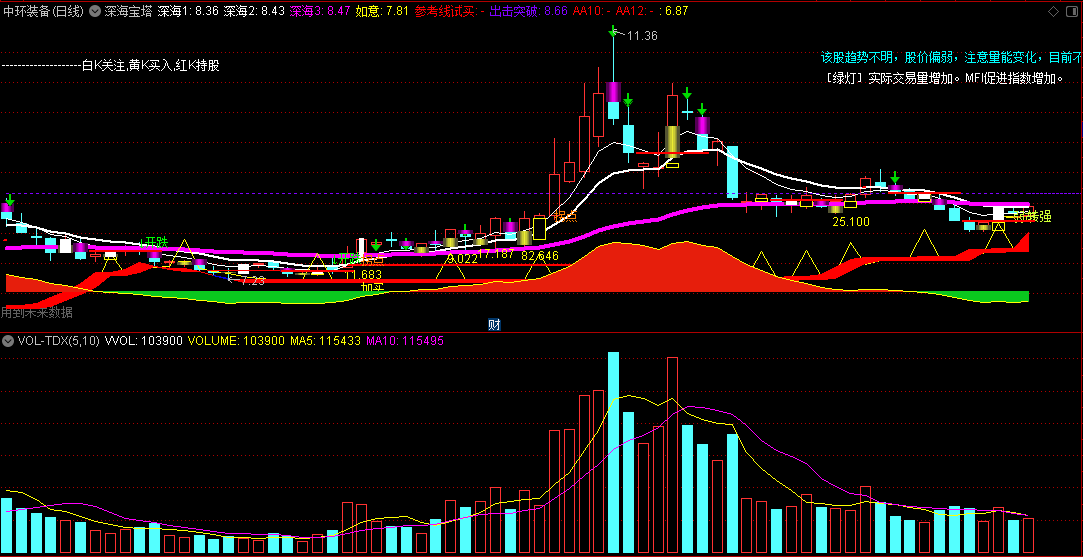
Task: Click the magenta 深海3: 8.47 value
Action: [x=320, y=11]
